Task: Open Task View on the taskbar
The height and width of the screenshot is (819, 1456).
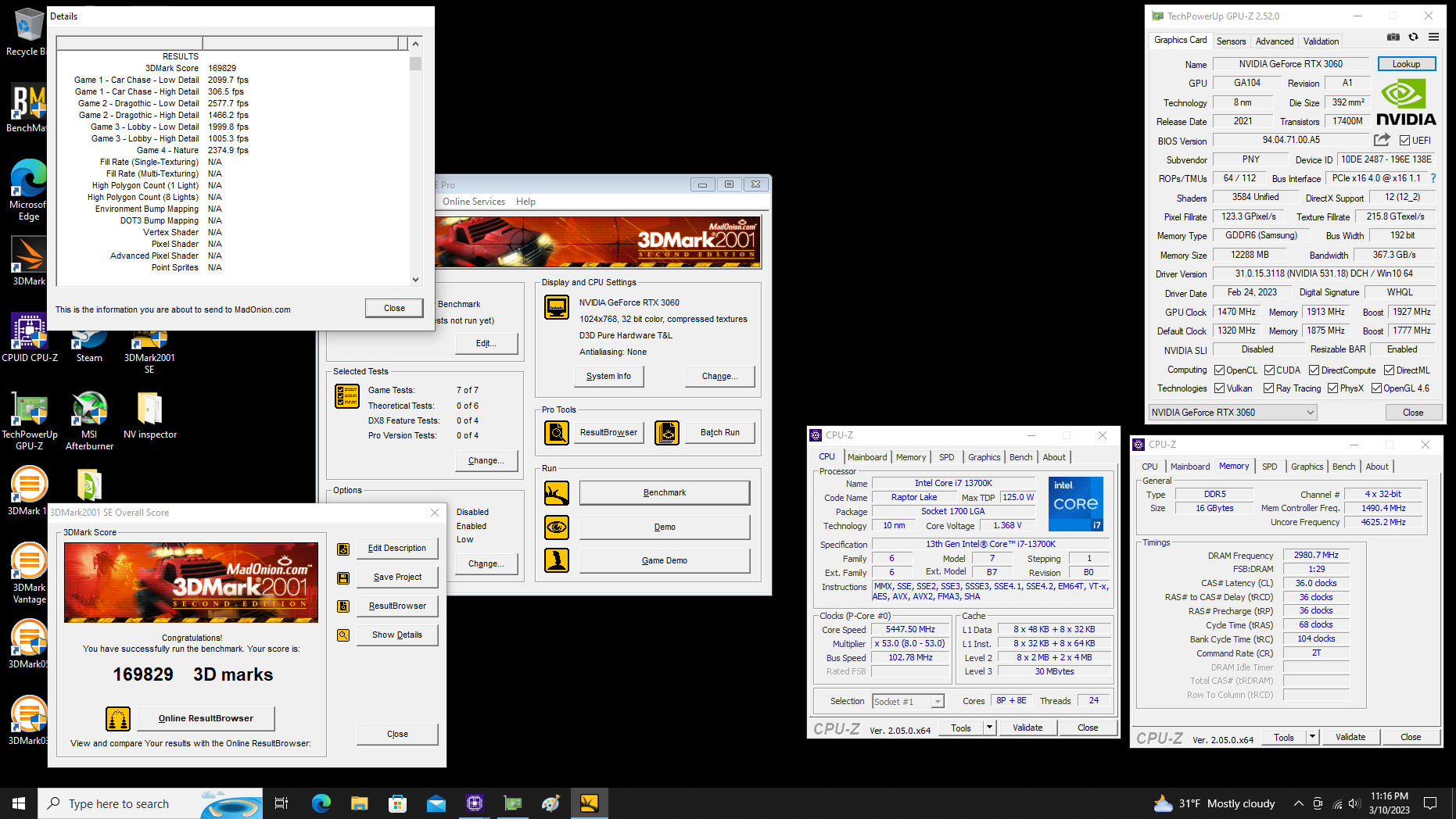Action: pyautogui.click(x=282, y=803)
